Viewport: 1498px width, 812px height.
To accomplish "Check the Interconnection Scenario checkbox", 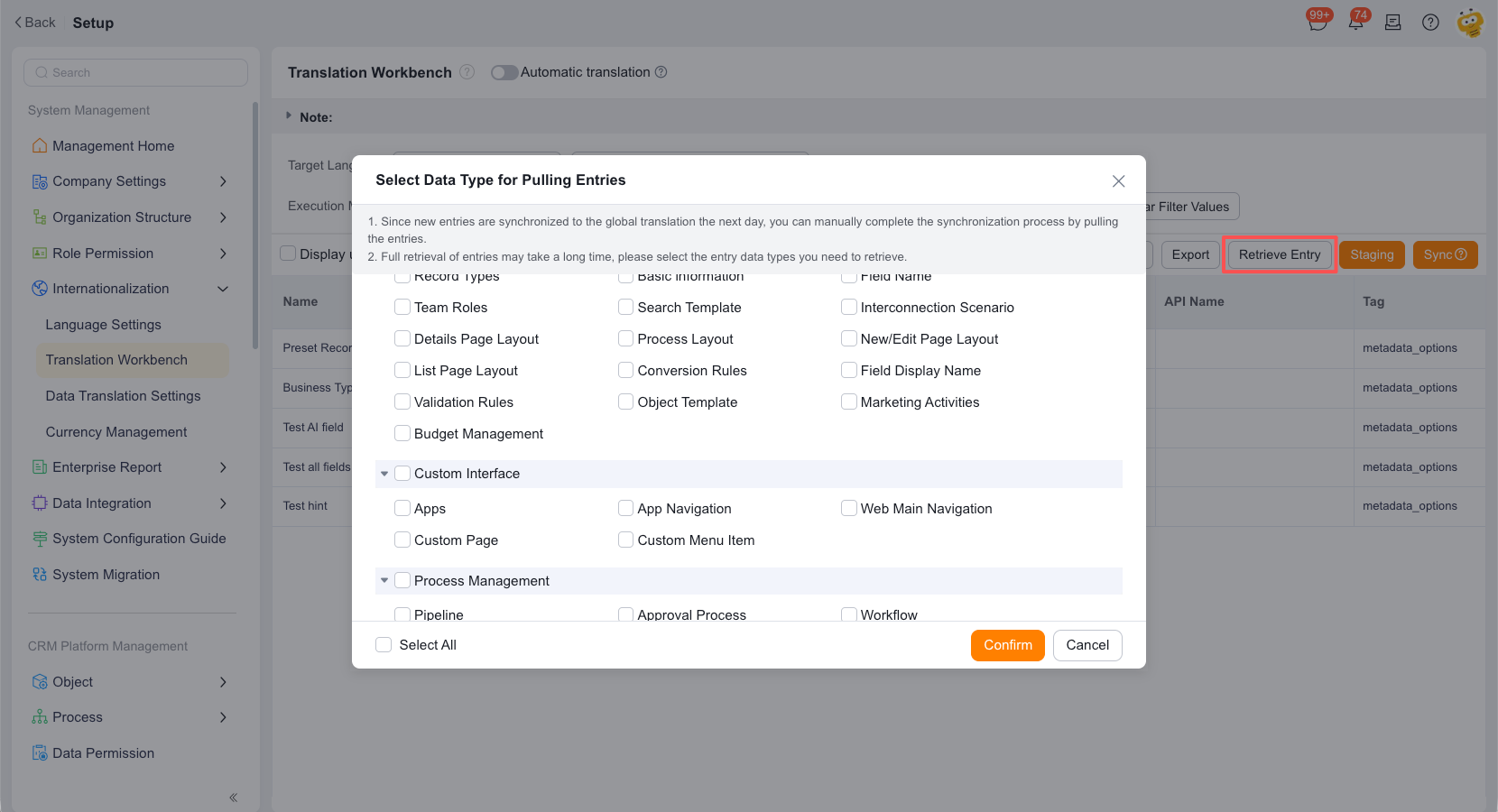I will click(848, 307).
